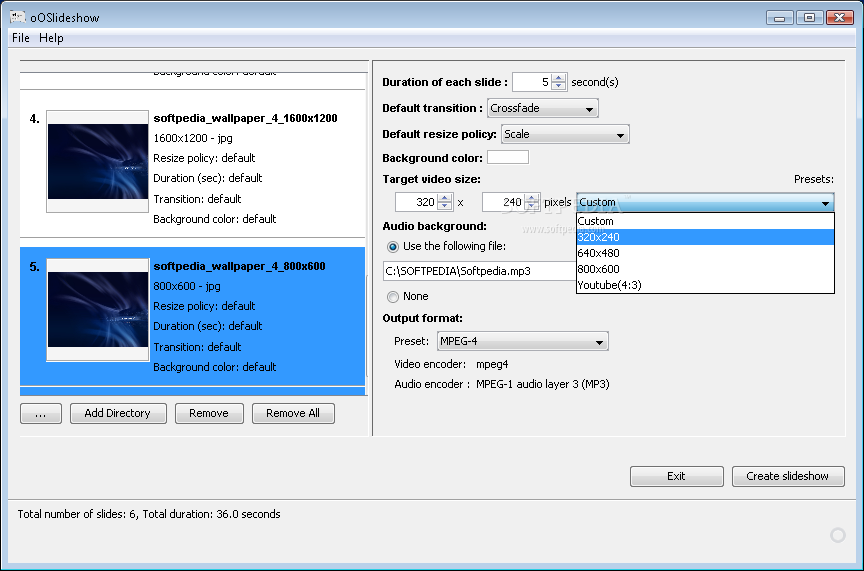
Task: Click slide 4 'Transition: default' text
Action: [x=197, y=199]
